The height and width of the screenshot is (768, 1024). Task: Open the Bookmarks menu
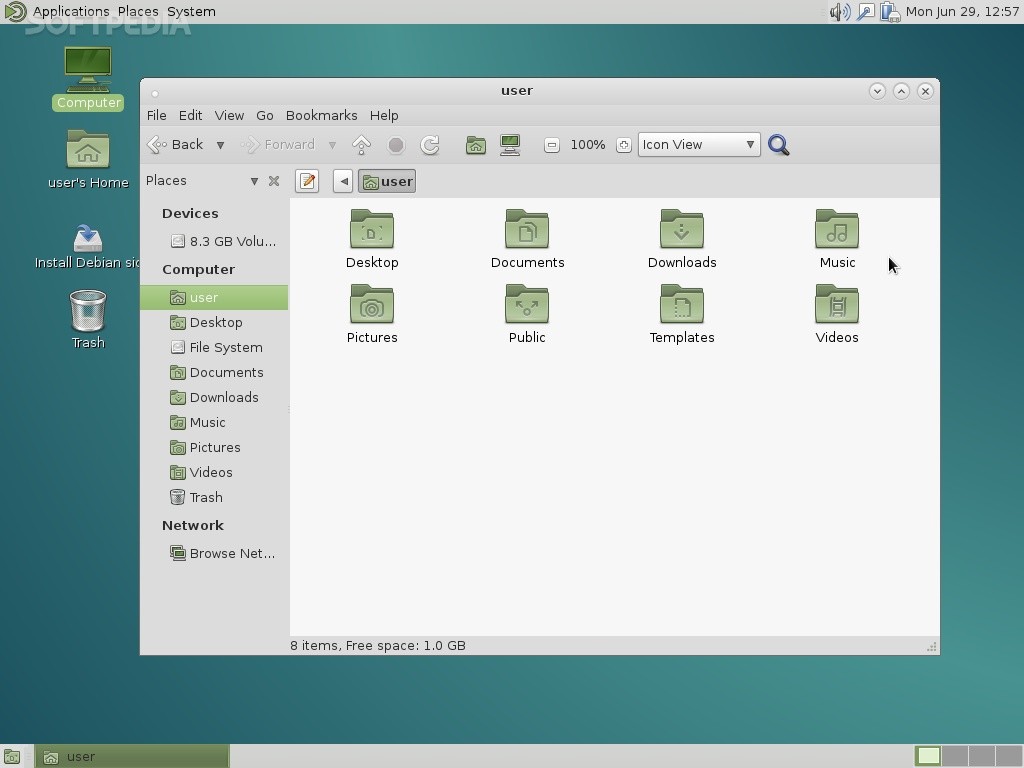(321, 115)
